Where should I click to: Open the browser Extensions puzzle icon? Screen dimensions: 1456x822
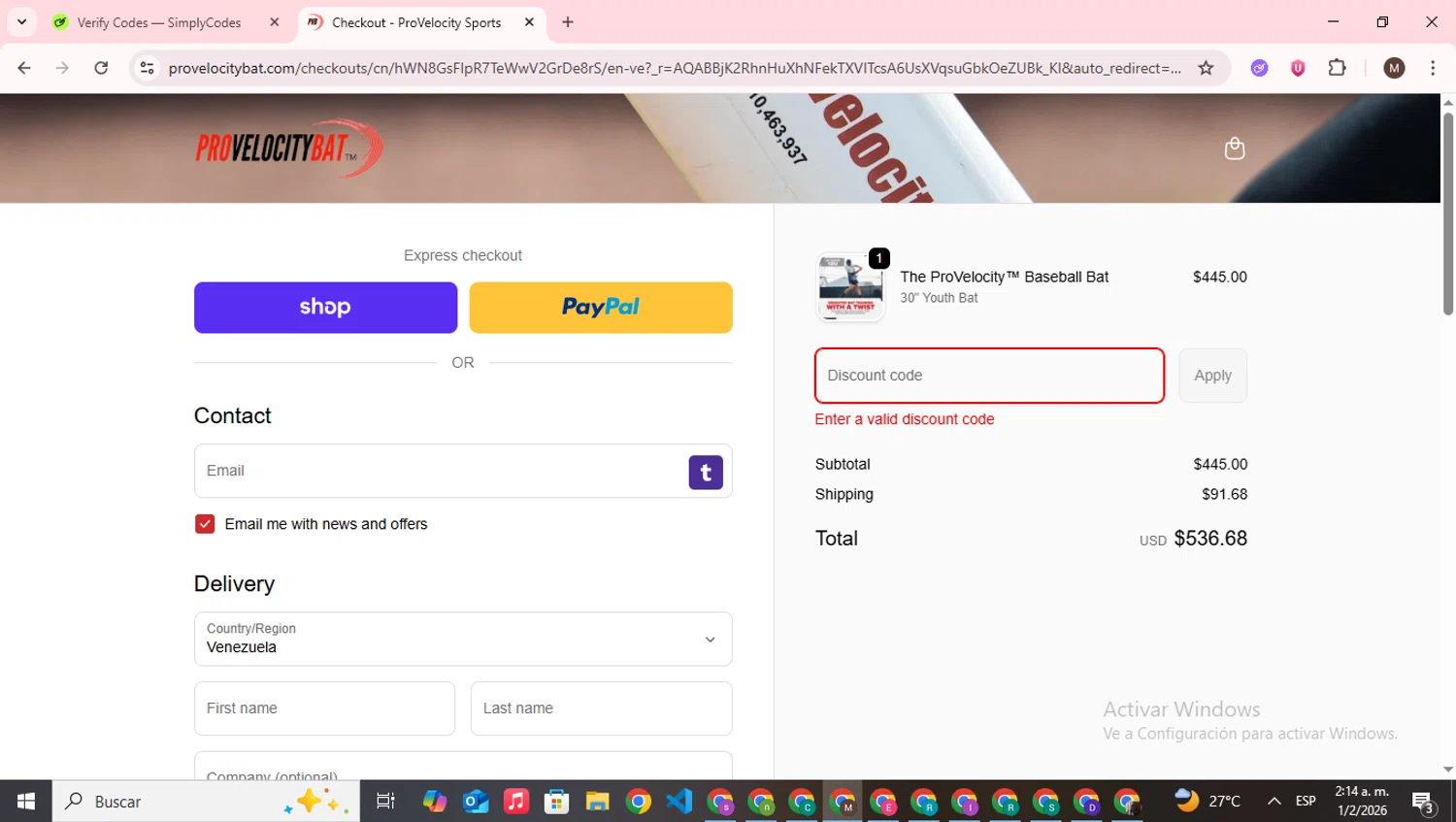(x=1337, y=68)
